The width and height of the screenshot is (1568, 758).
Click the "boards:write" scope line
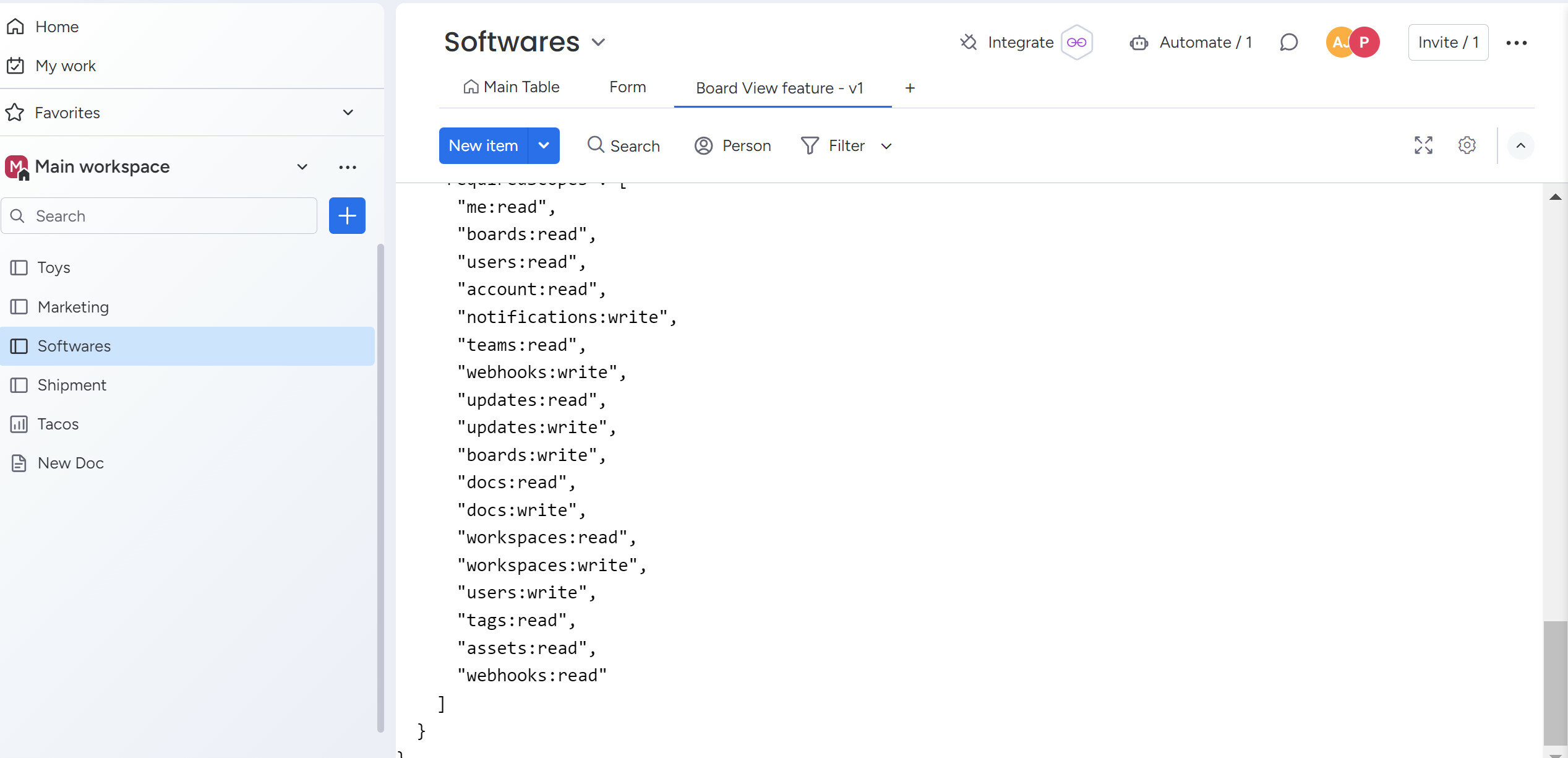(532, 455)
